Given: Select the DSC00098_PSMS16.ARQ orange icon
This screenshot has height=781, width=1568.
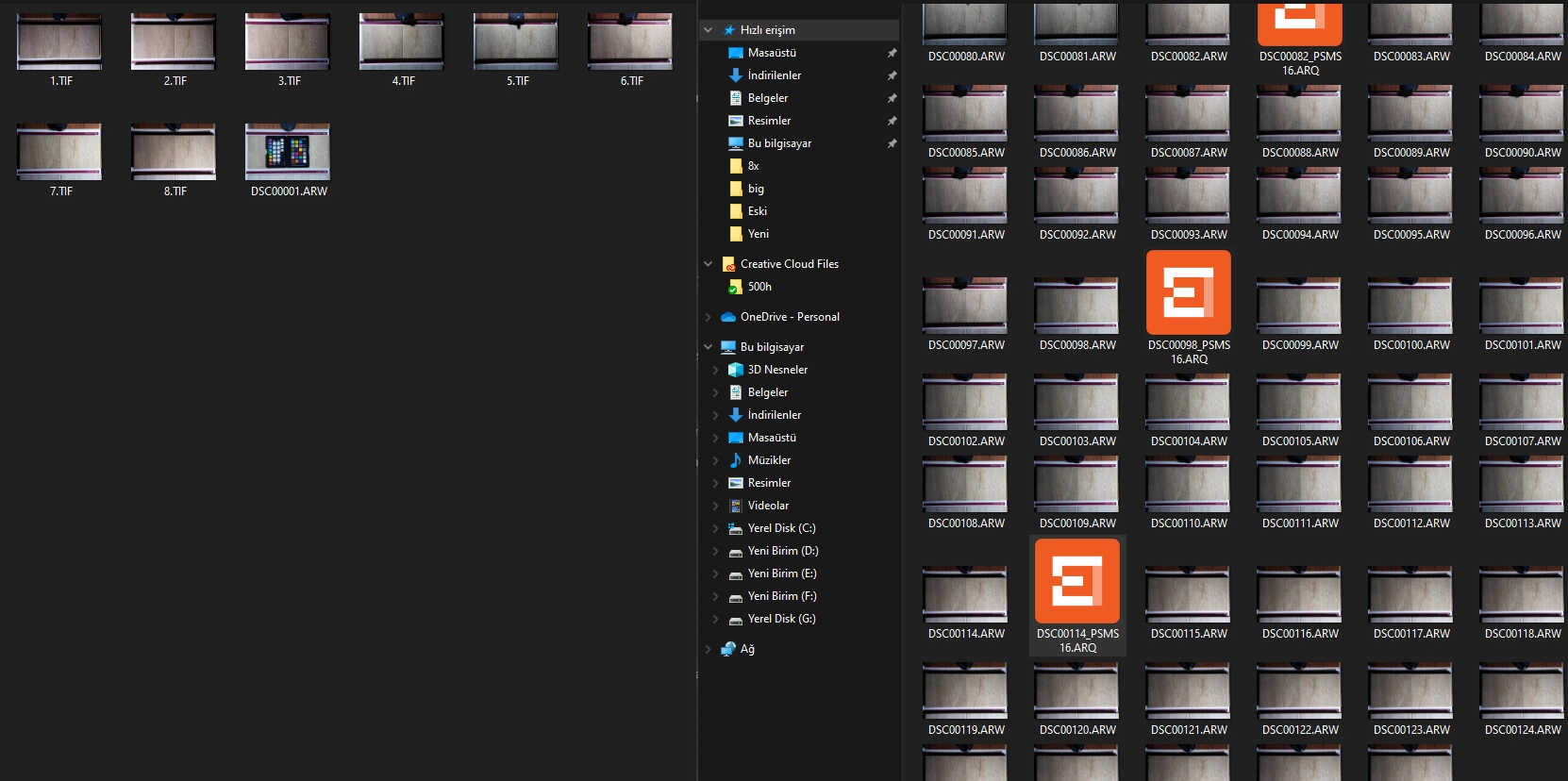Looking at the screenshot, I should tap(1188, 292).
